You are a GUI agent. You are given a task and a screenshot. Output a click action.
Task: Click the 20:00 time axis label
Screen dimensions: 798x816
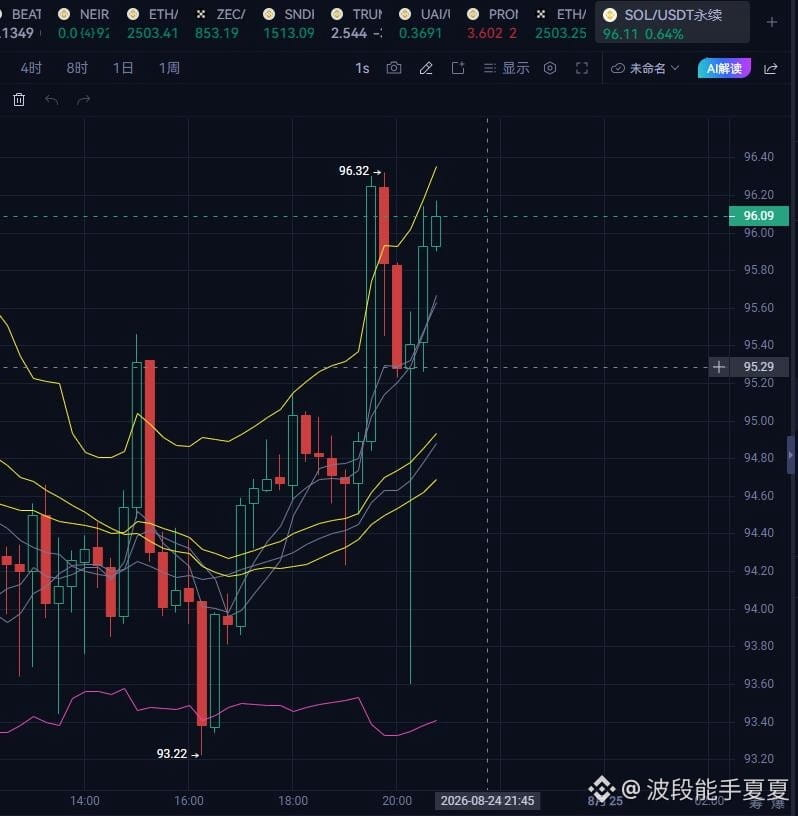pos(397,800)
